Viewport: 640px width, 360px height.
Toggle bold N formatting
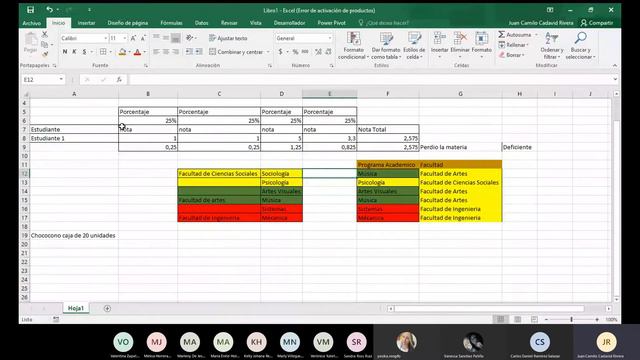point(65,52)
